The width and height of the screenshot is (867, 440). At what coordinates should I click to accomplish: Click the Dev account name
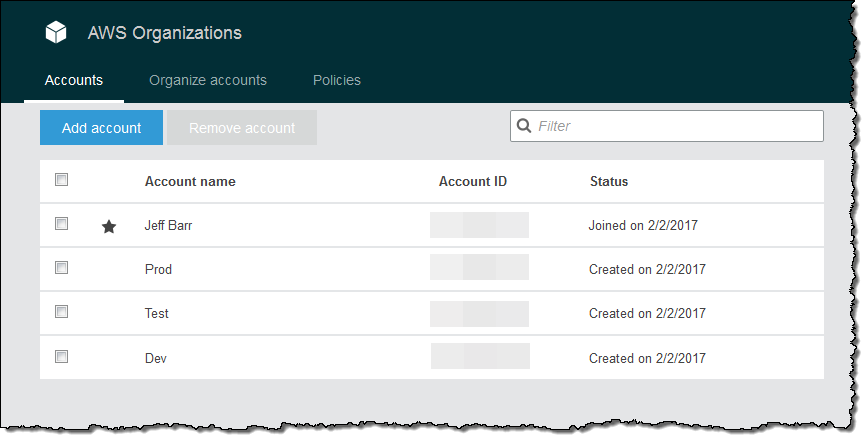(x=156, y=358)
